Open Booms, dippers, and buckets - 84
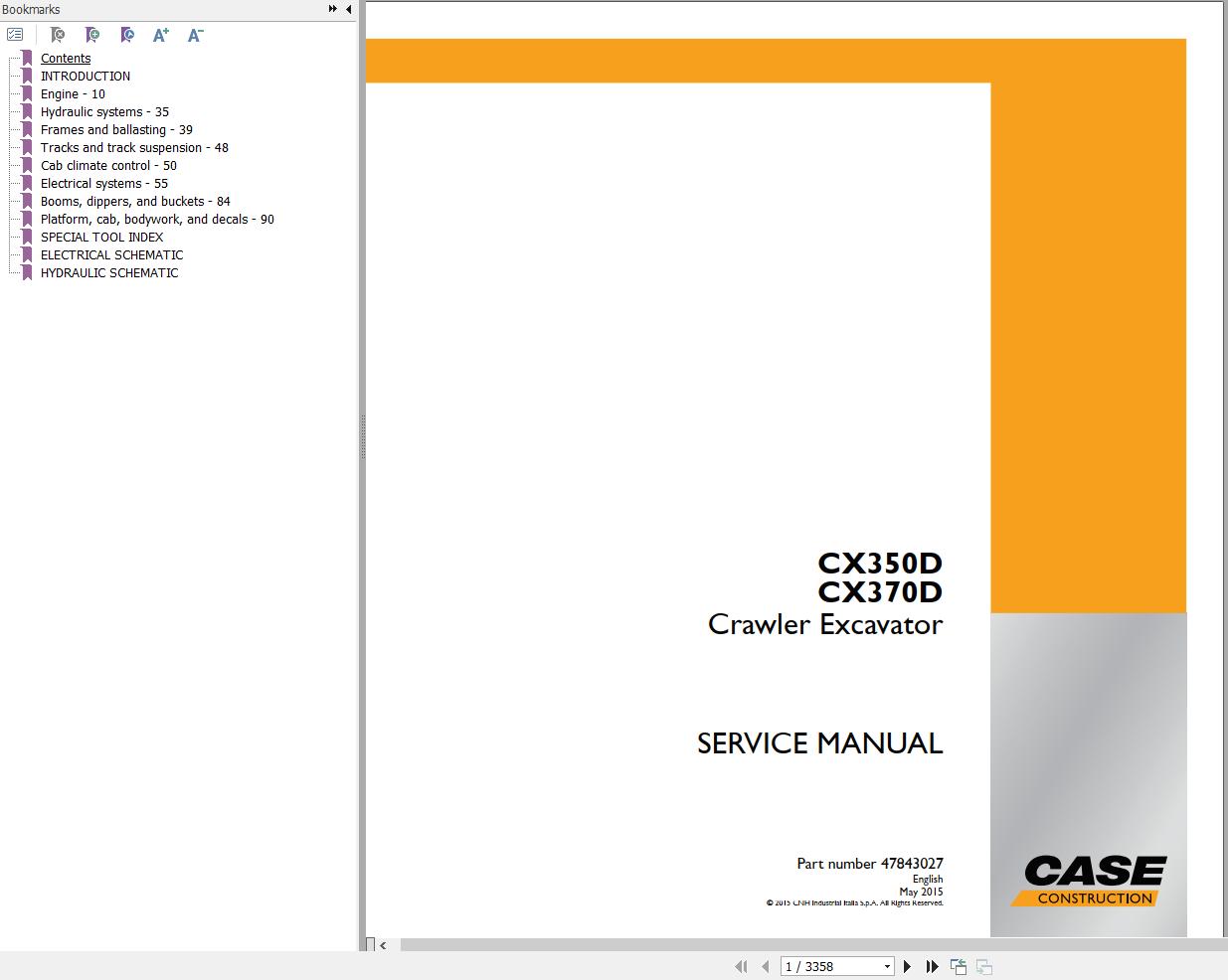1228x980 pixels. [135, 202]
